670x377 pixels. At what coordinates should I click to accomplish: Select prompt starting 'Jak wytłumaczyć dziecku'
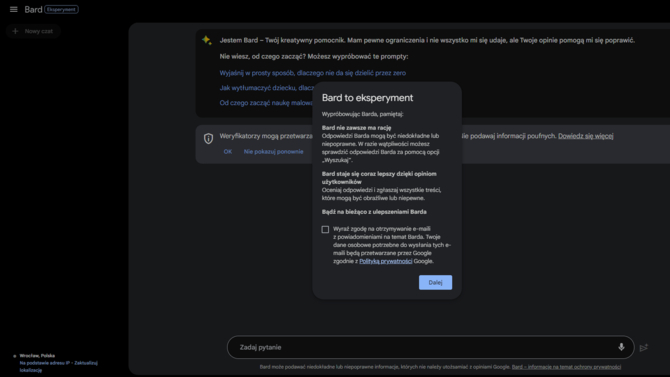[x=267, y=88]
